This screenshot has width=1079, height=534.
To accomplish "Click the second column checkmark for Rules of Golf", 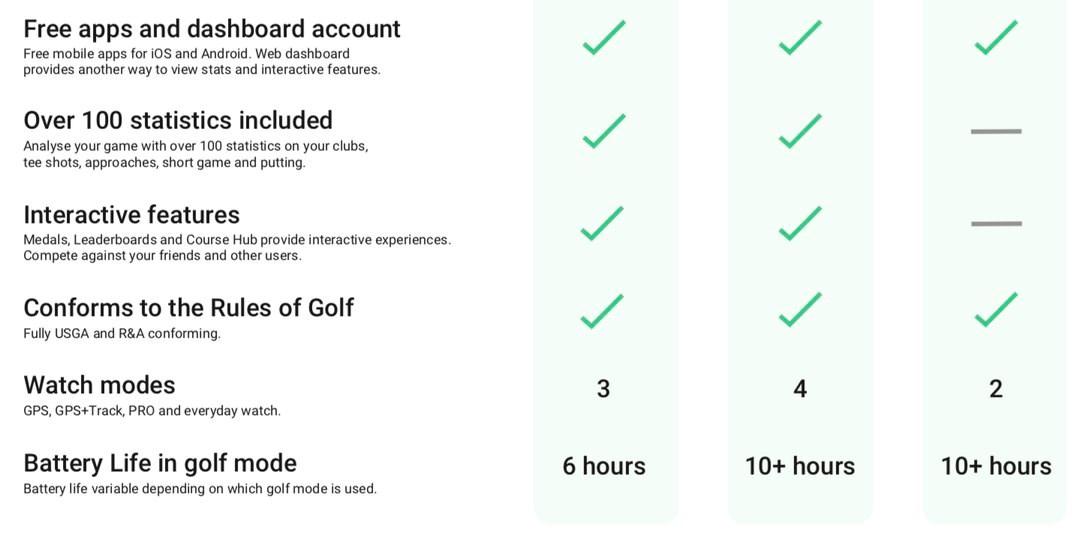I will (800, 310).
